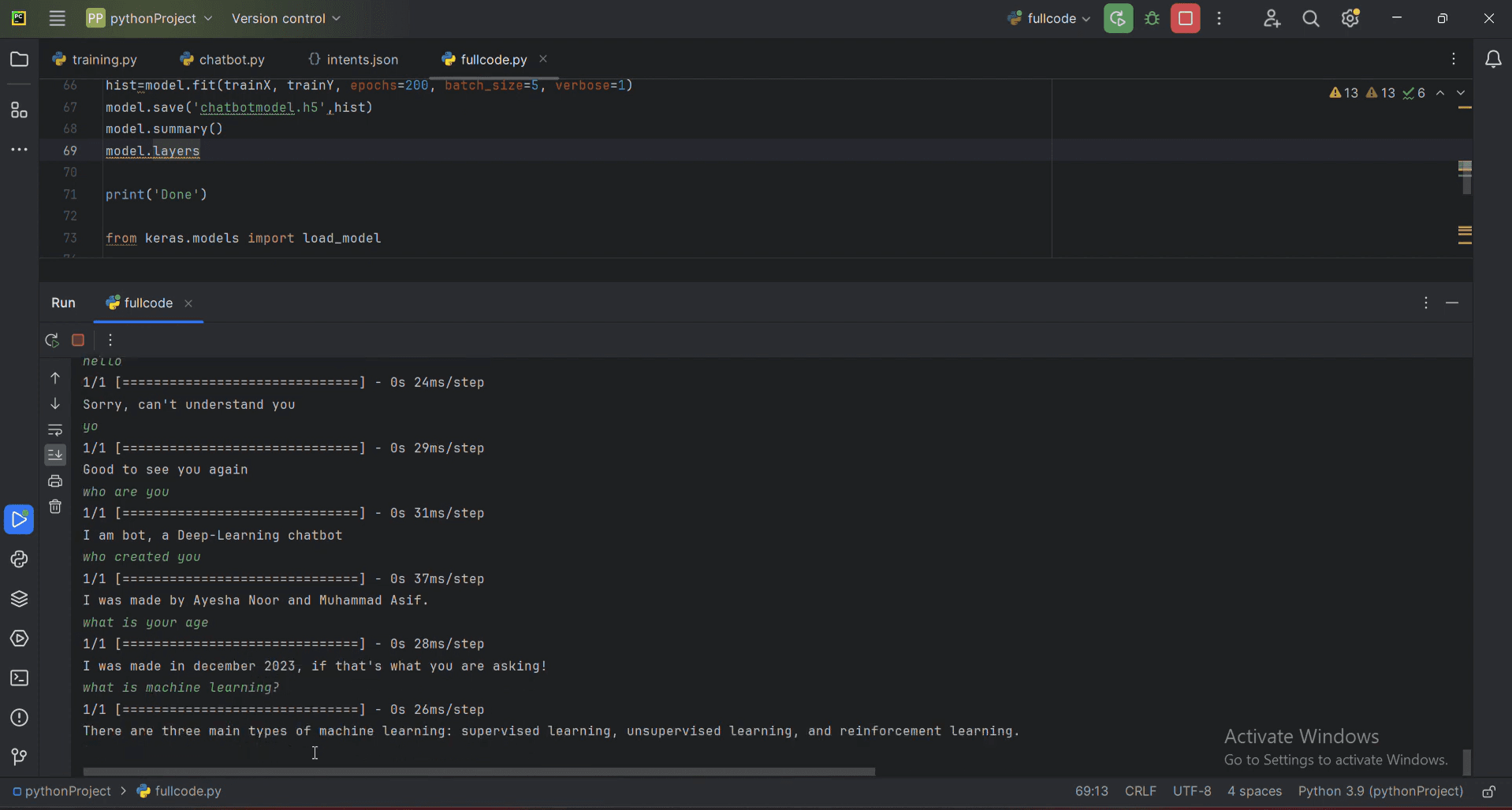Stop the running process in Run toolbar
This screenshot has width=1512, height=810.
(x=78, y=340)
